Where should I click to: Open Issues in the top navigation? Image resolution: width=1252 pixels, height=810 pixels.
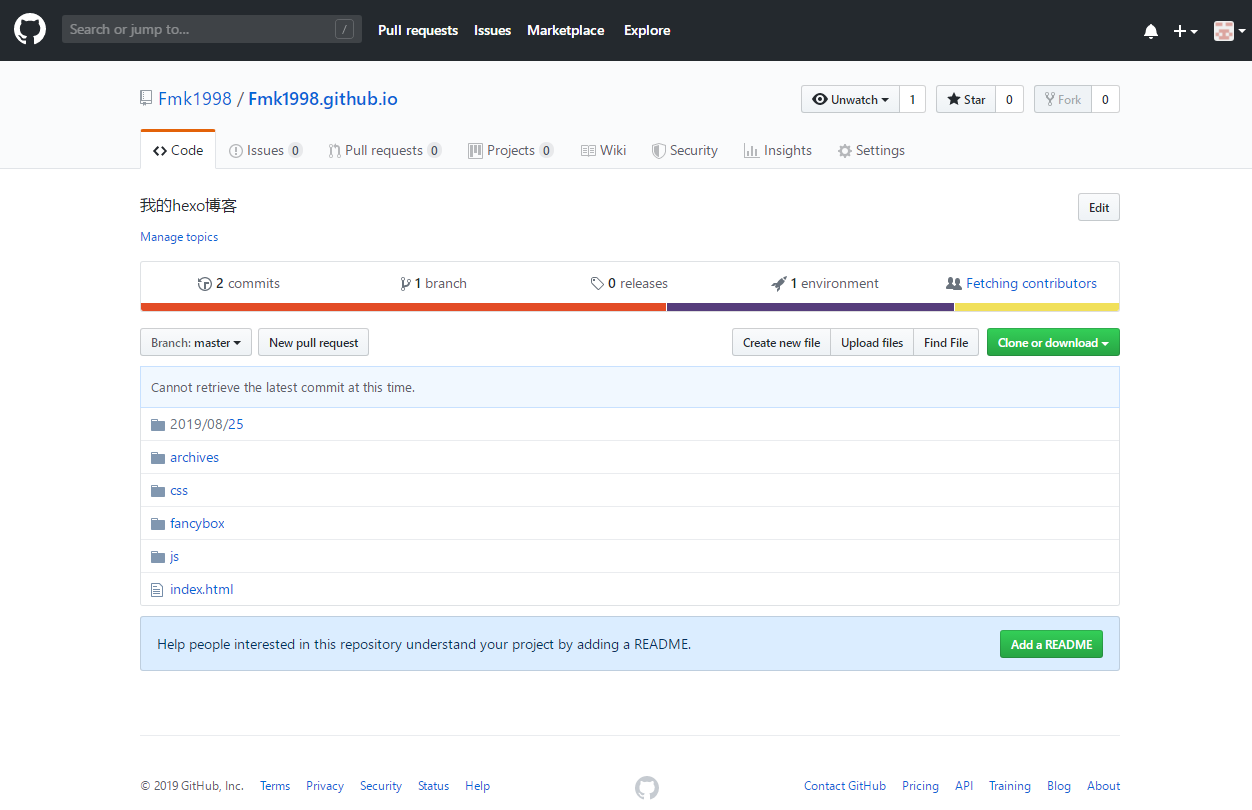pyautogui.click(x=492, y=31)
